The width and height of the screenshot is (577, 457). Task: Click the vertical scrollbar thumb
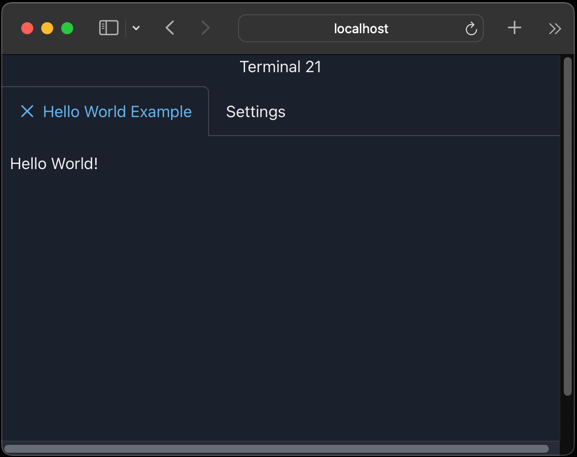568,226
